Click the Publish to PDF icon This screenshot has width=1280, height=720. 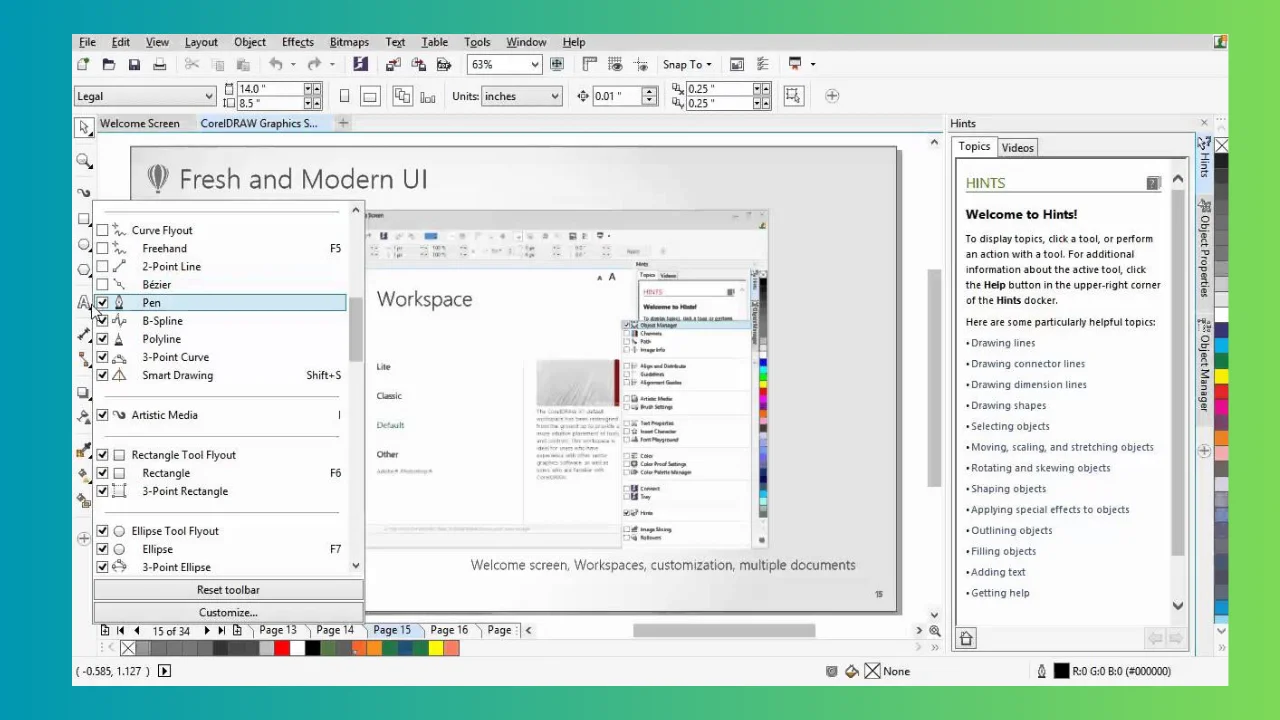pyautogui.click(x=443, y=64)
